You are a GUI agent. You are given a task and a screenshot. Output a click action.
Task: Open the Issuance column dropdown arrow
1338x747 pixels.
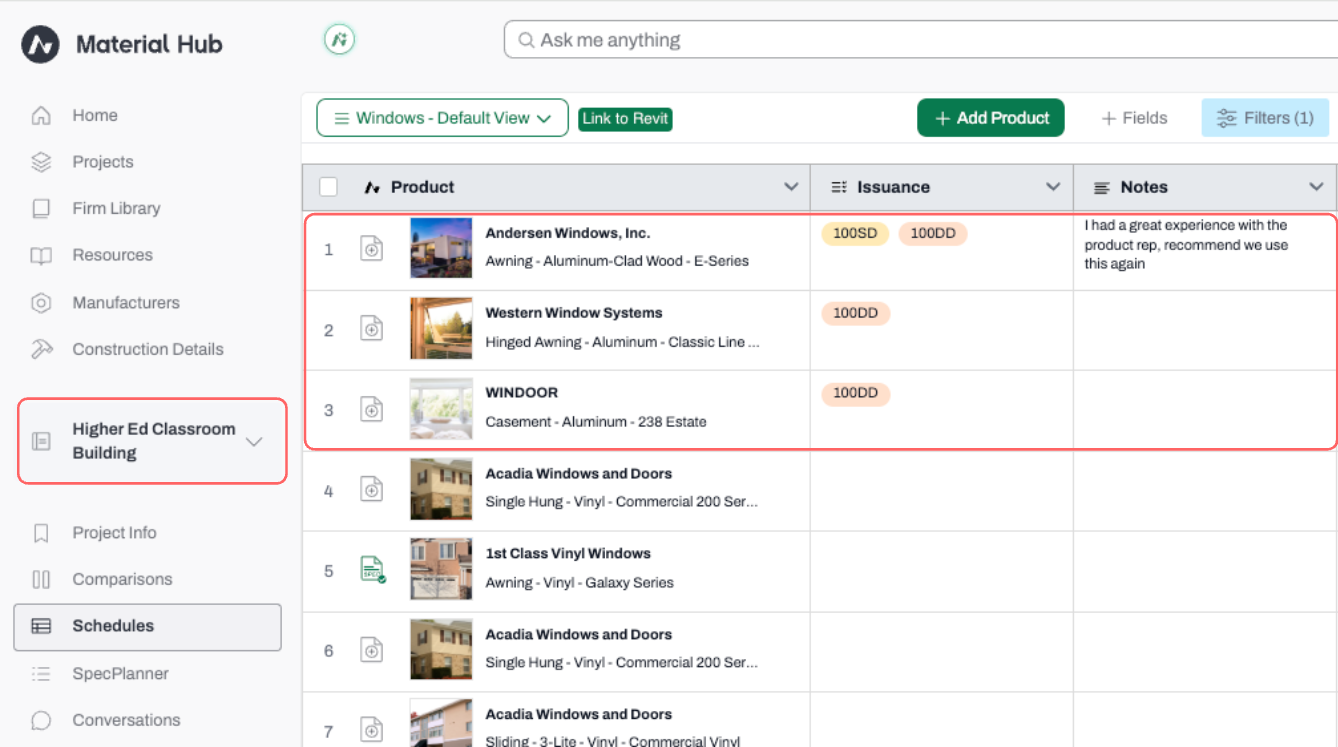click(1053, 187)
